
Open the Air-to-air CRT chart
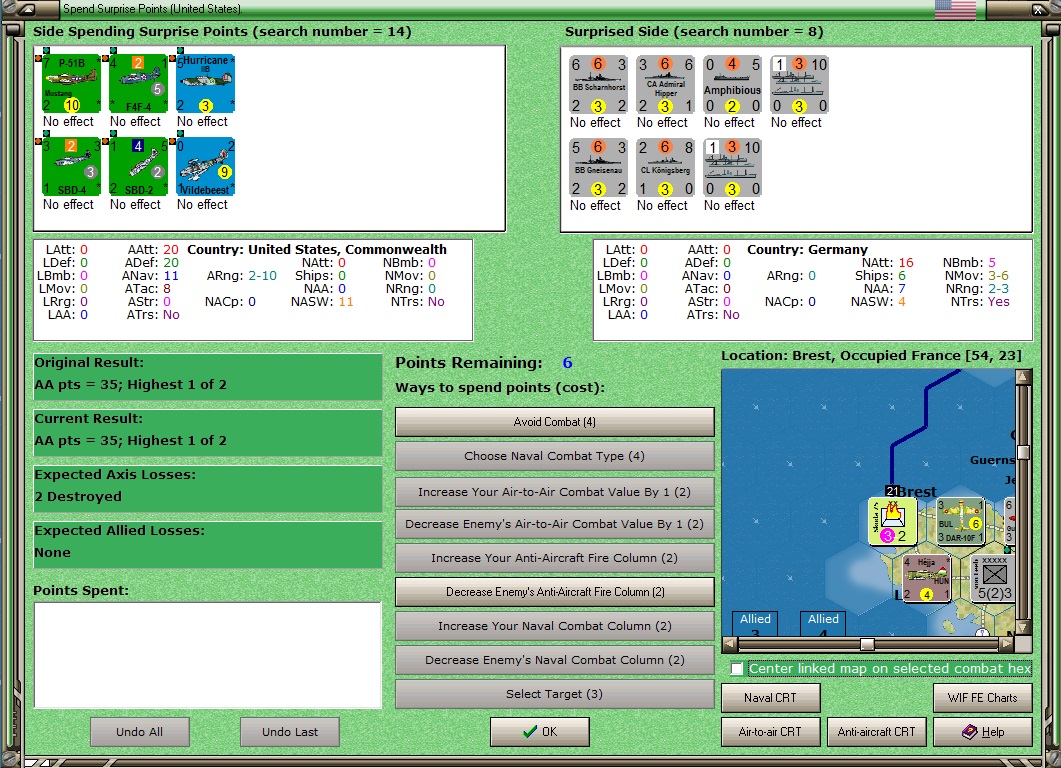point(771,731)
